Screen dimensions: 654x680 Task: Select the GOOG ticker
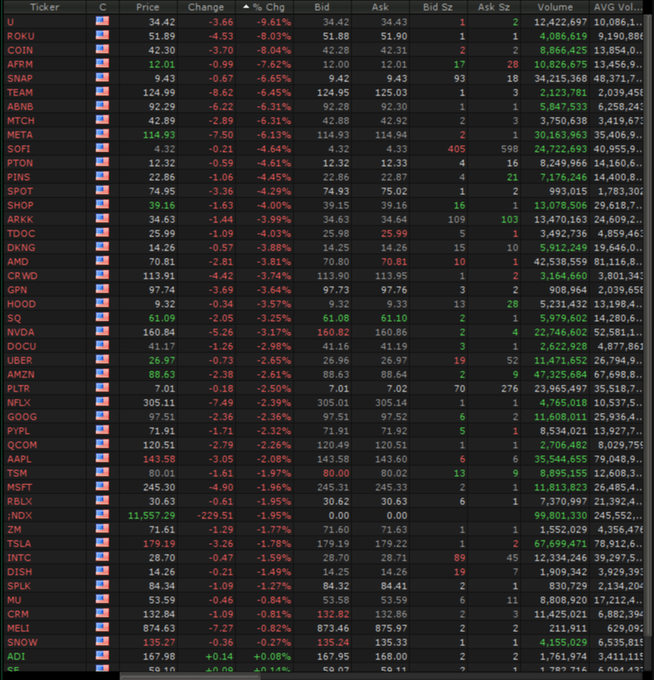[x=22, y=417]
